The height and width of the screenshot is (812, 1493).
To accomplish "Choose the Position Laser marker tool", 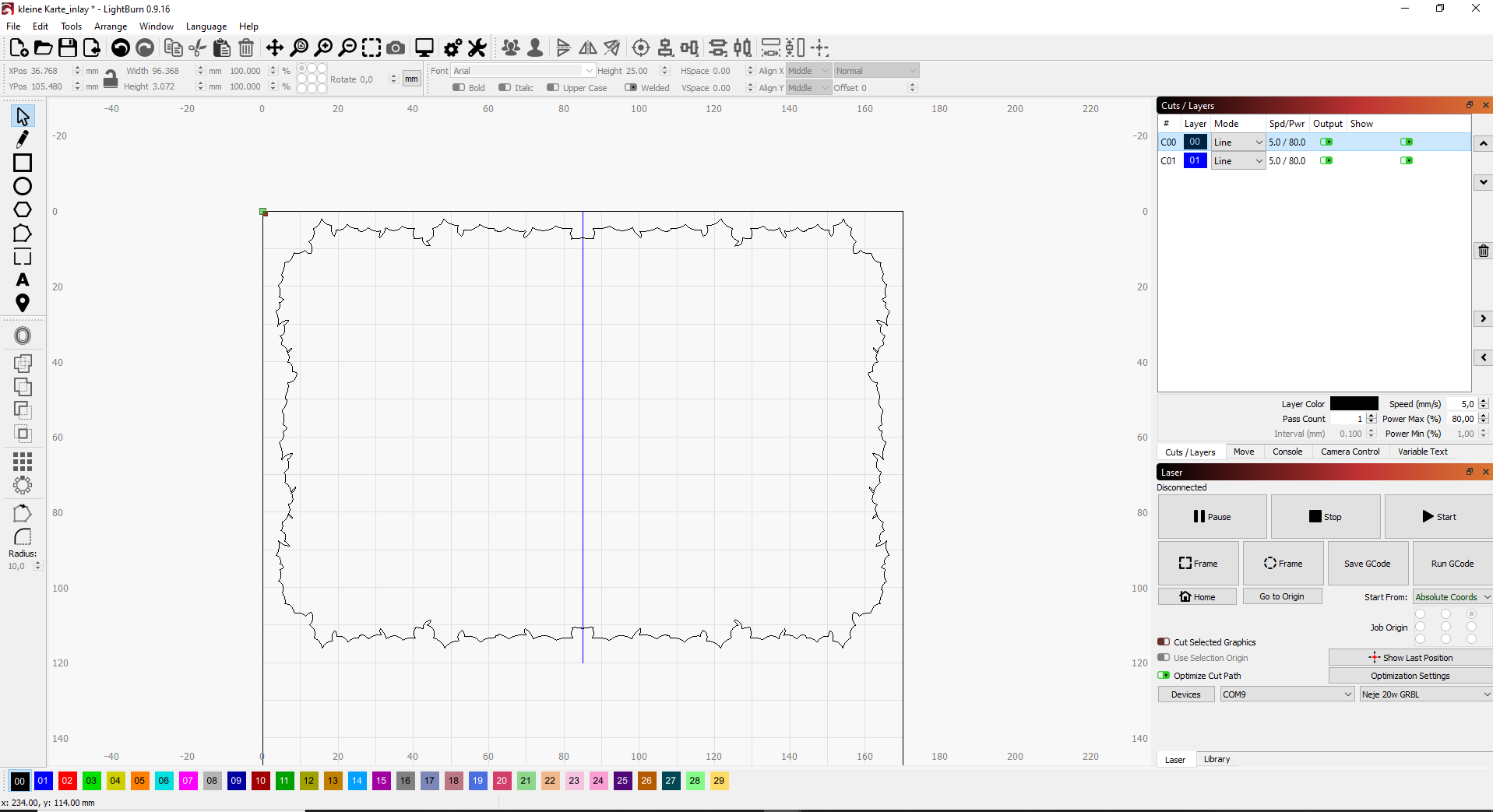I will [23, 303].
